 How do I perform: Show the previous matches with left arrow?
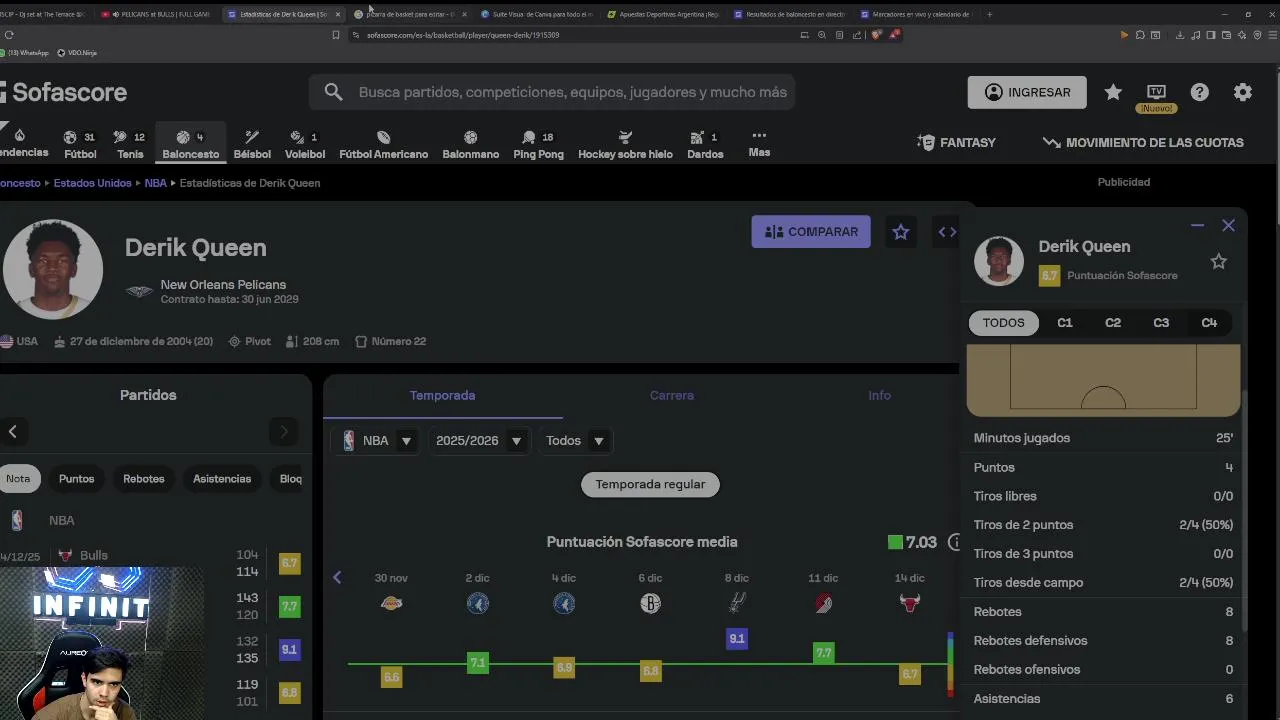pyautogui.click(x=13, y=432)
